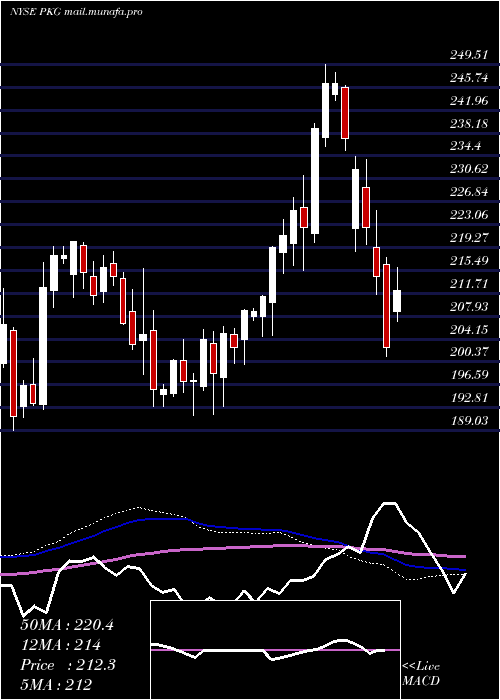Select the 238.18 price level label
Viewport: 500px width, 700px height.
[469, 124]
